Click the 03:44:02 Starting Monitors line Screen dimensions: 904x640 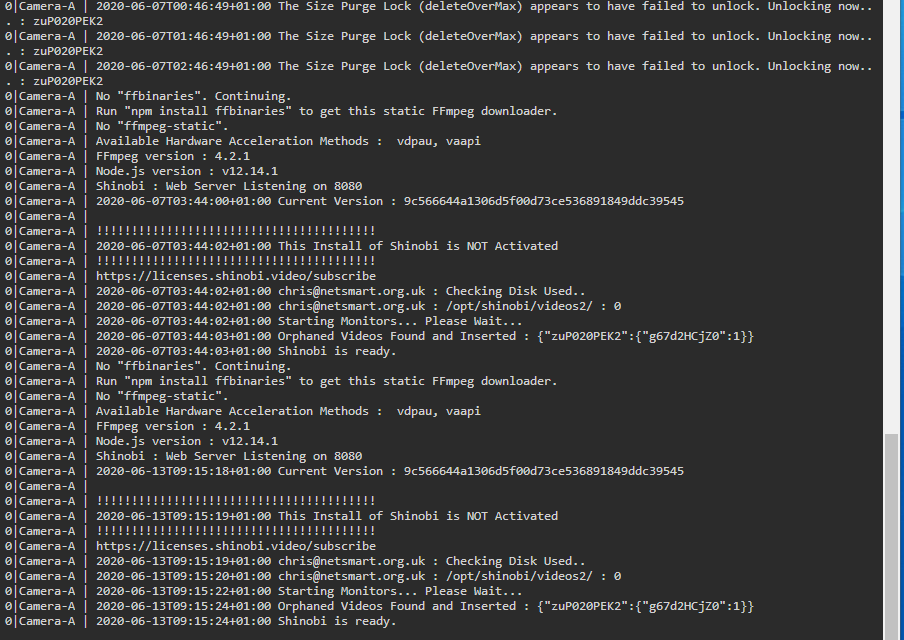point(309,321)
